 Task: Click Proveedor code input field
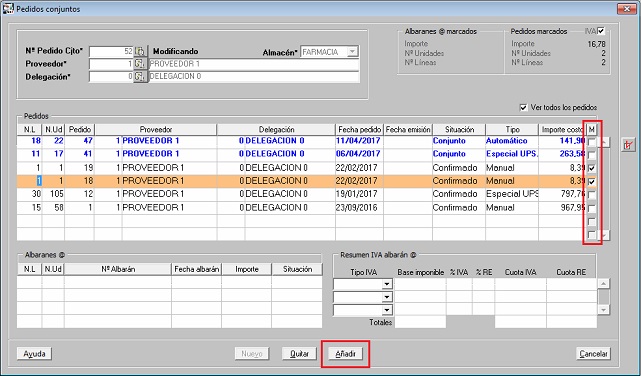point(112,64)
